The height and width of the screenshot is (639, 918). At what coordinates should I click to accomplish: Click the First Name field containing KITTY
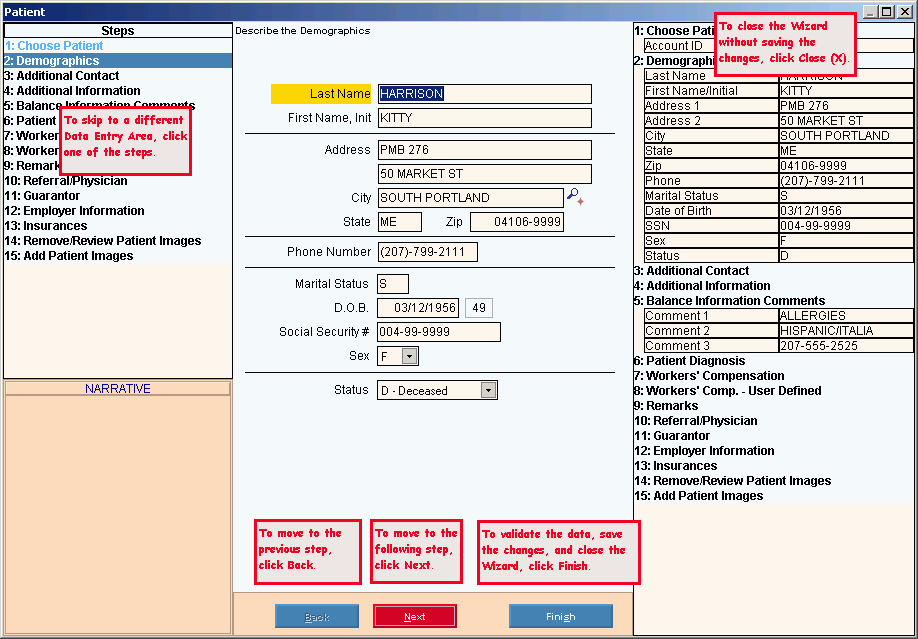484,118
